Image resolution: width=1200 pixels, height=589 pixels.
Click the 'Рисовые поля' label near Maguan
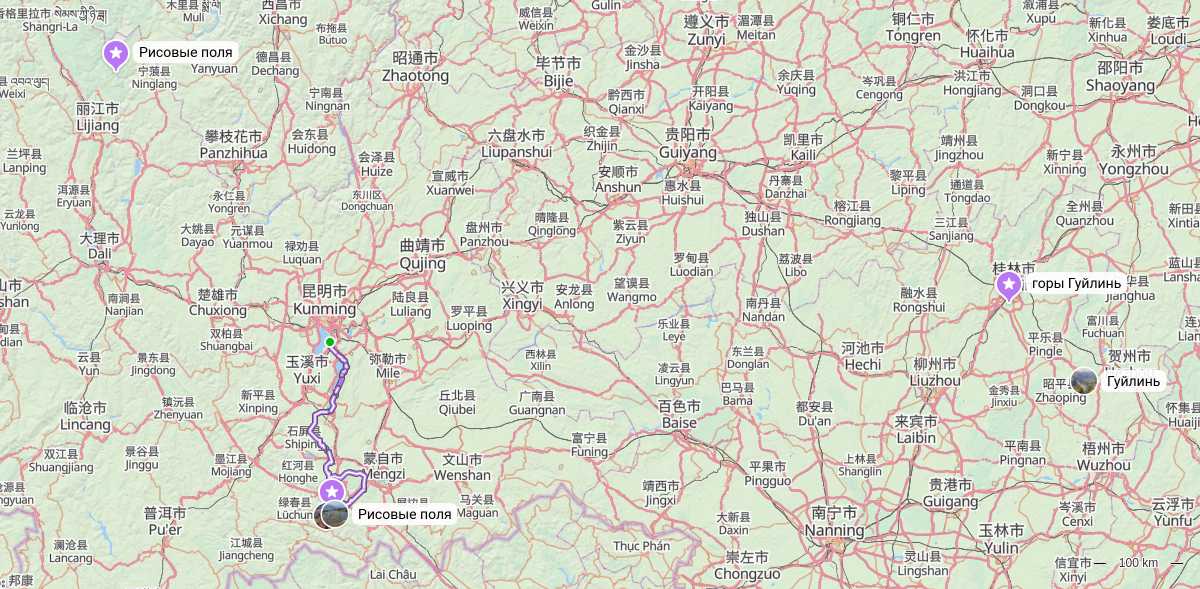click(404, 514)
